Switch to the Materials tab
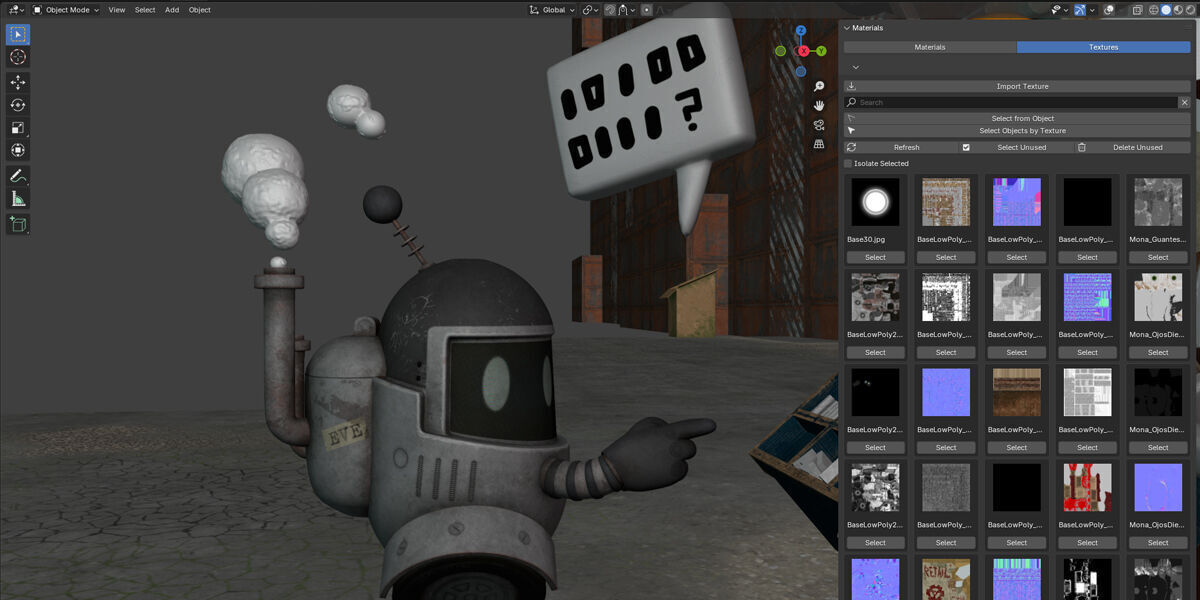Screen dimensions: 1200x600 pos(930,47)
